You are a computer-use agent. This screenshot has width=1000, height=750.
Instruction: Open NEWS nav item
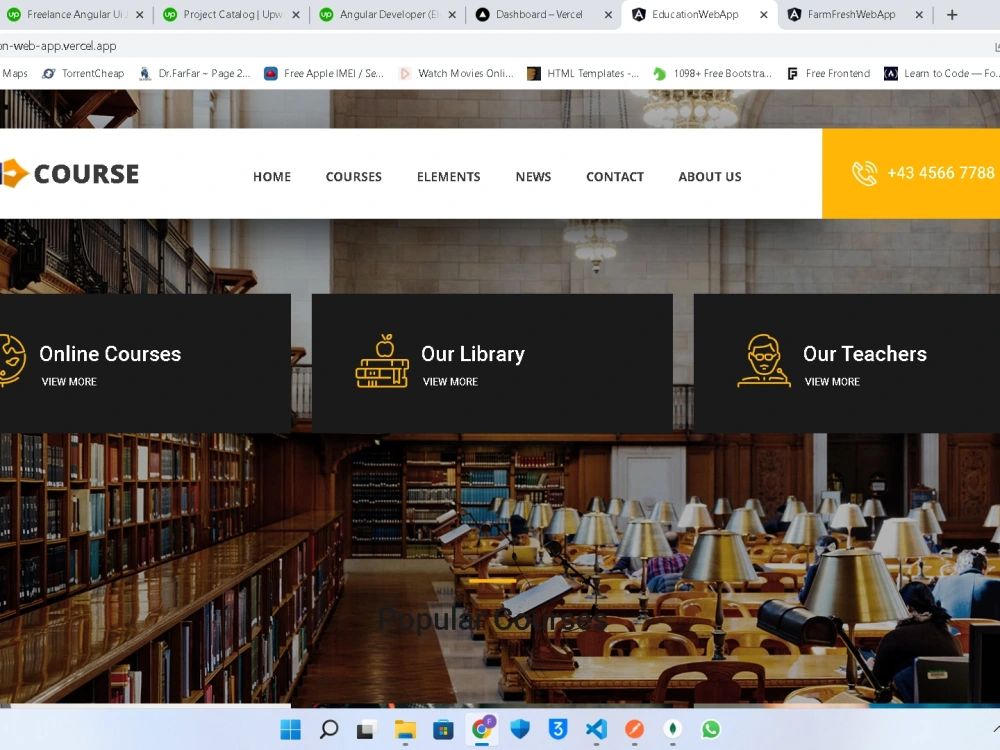pos(533,177)
